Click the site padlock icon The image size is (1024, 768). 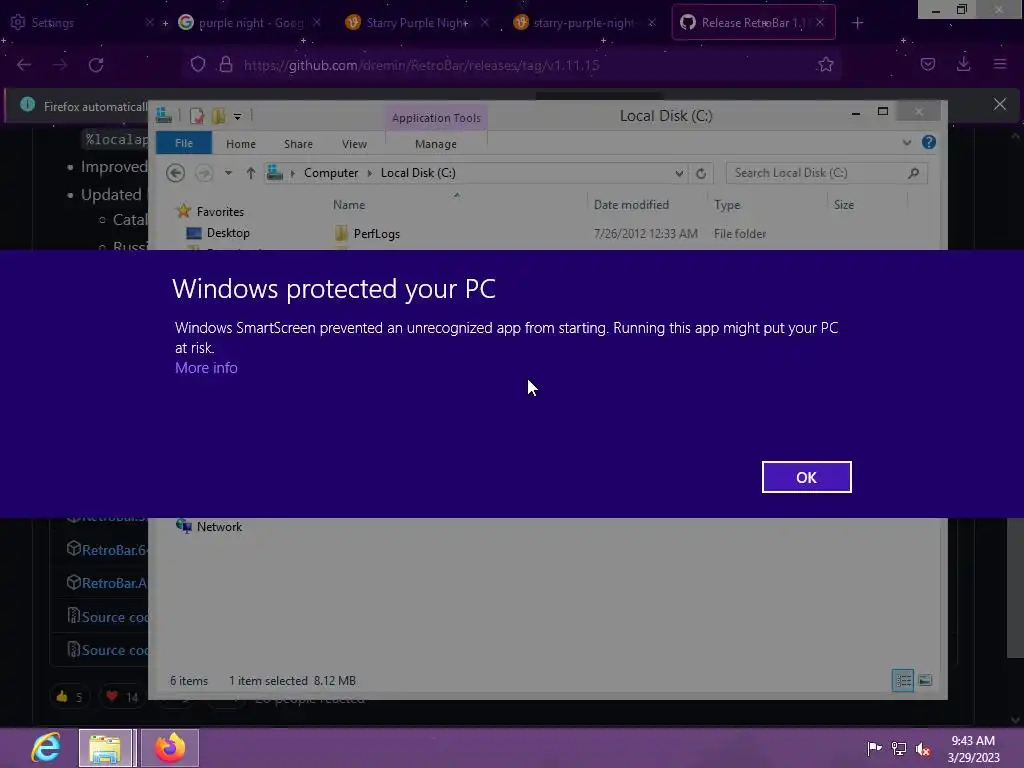[x=226, y=65]
